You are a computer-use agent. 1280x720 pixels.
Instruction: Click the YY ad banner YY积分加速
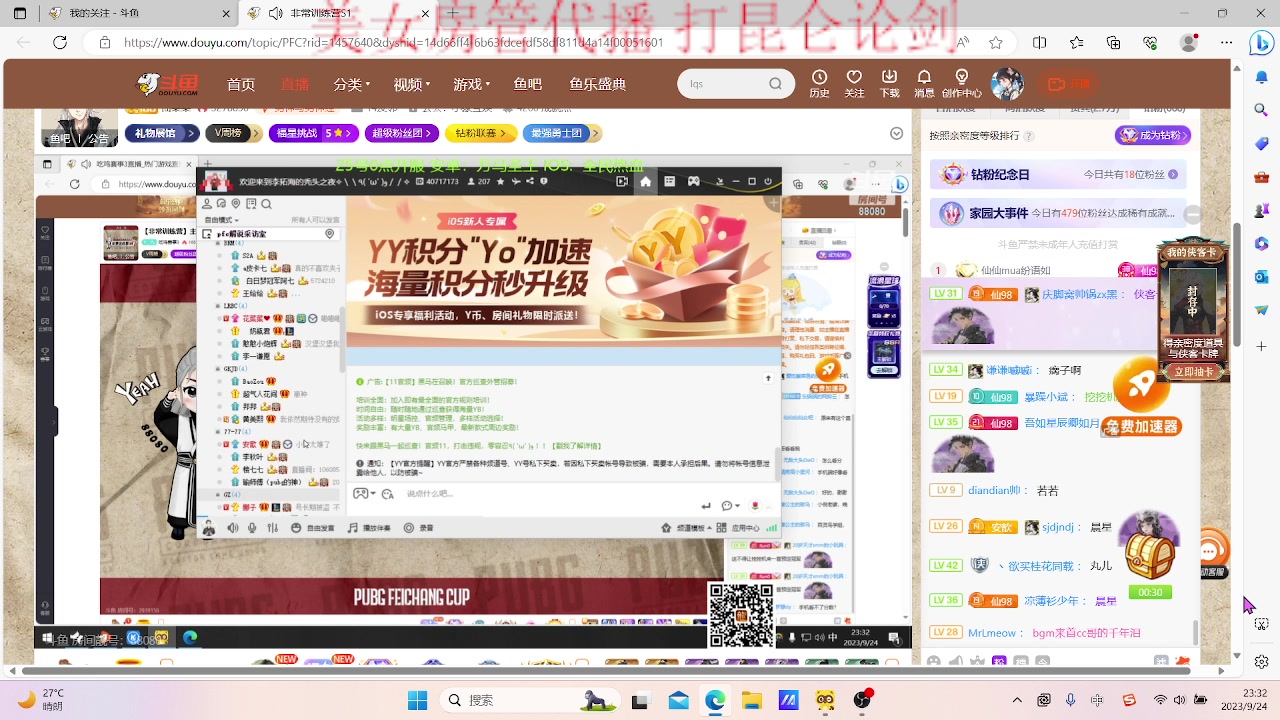tap(564, 271)
